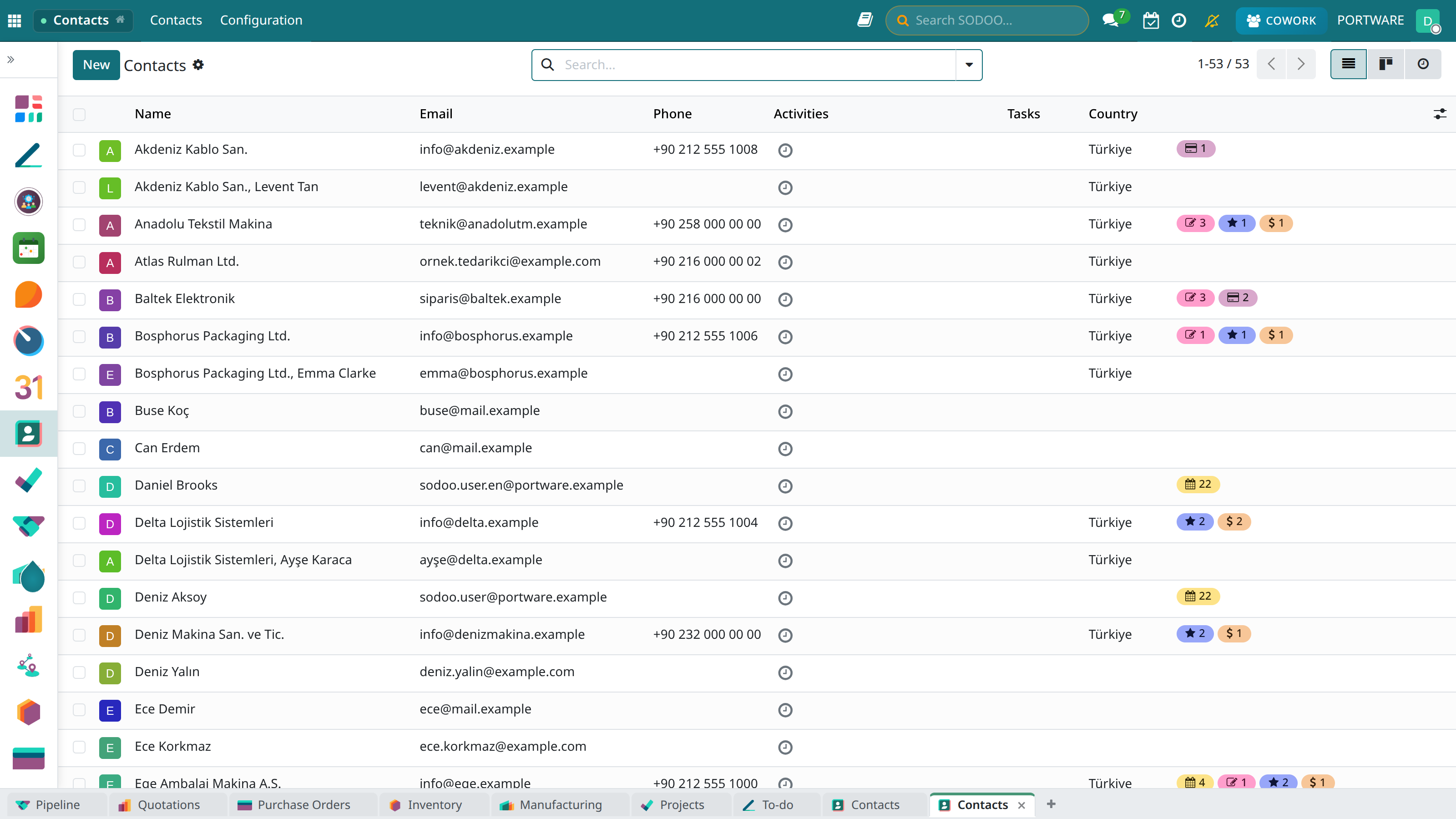Click activity clock for Atlas Rulman Ltd.
This screenshot has height=819, width=1456.
(785, 262)
